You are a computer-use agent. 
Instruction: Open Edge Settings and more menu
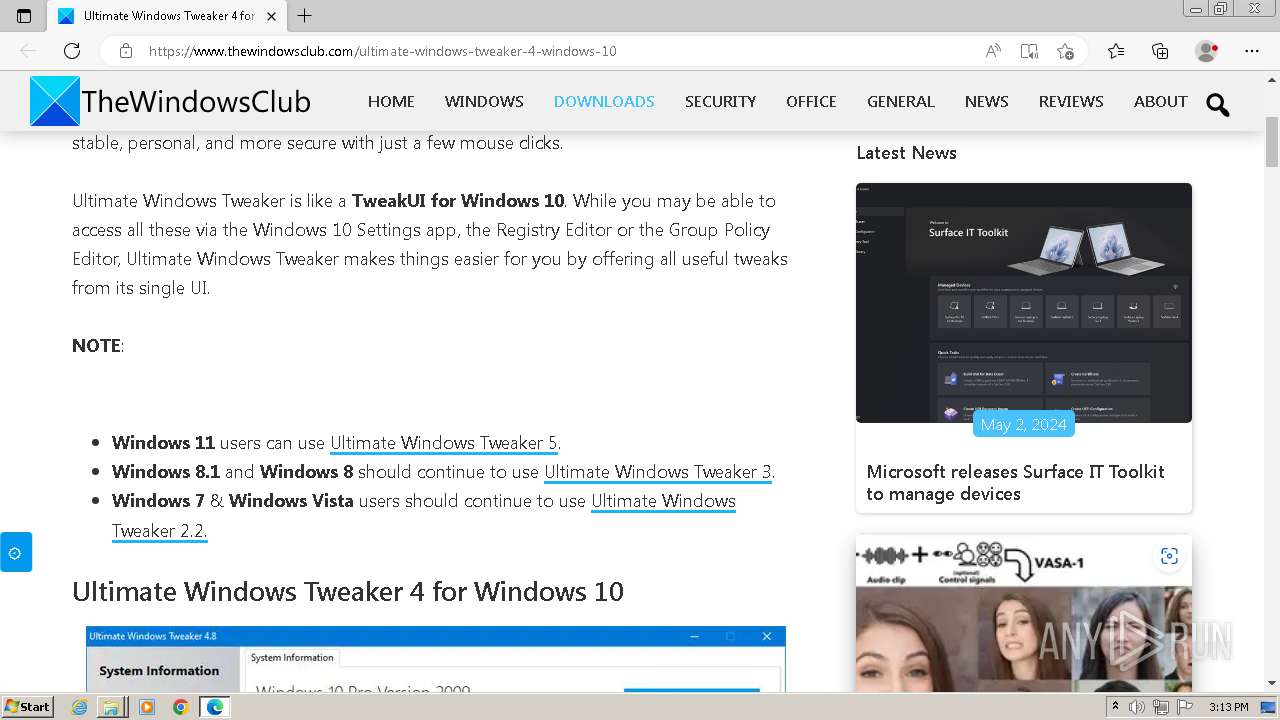(x=1252, y=51)
